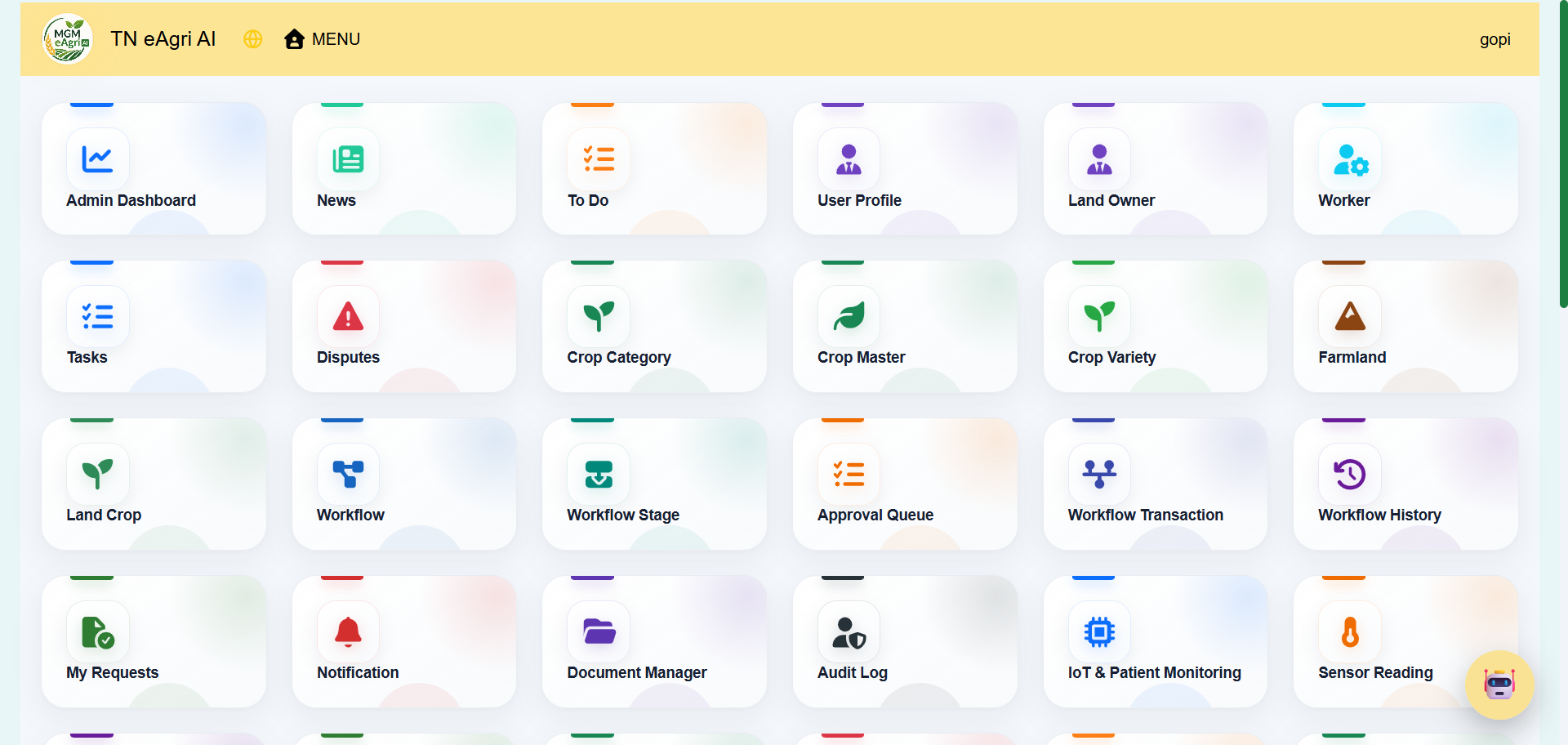The height and width of the screenshot is (745, 1568).
Task: Open the Land Crop seedling icon
Action: 97,474
